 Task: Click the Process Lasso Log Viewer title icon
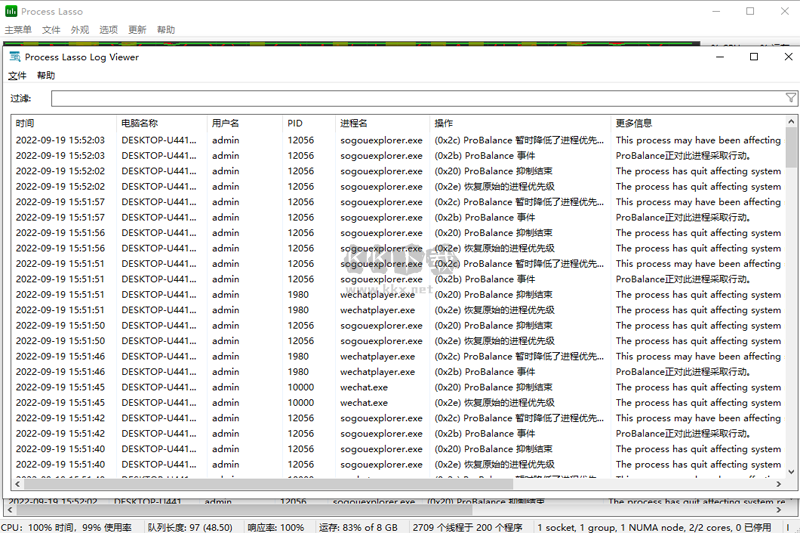(15, 57)
